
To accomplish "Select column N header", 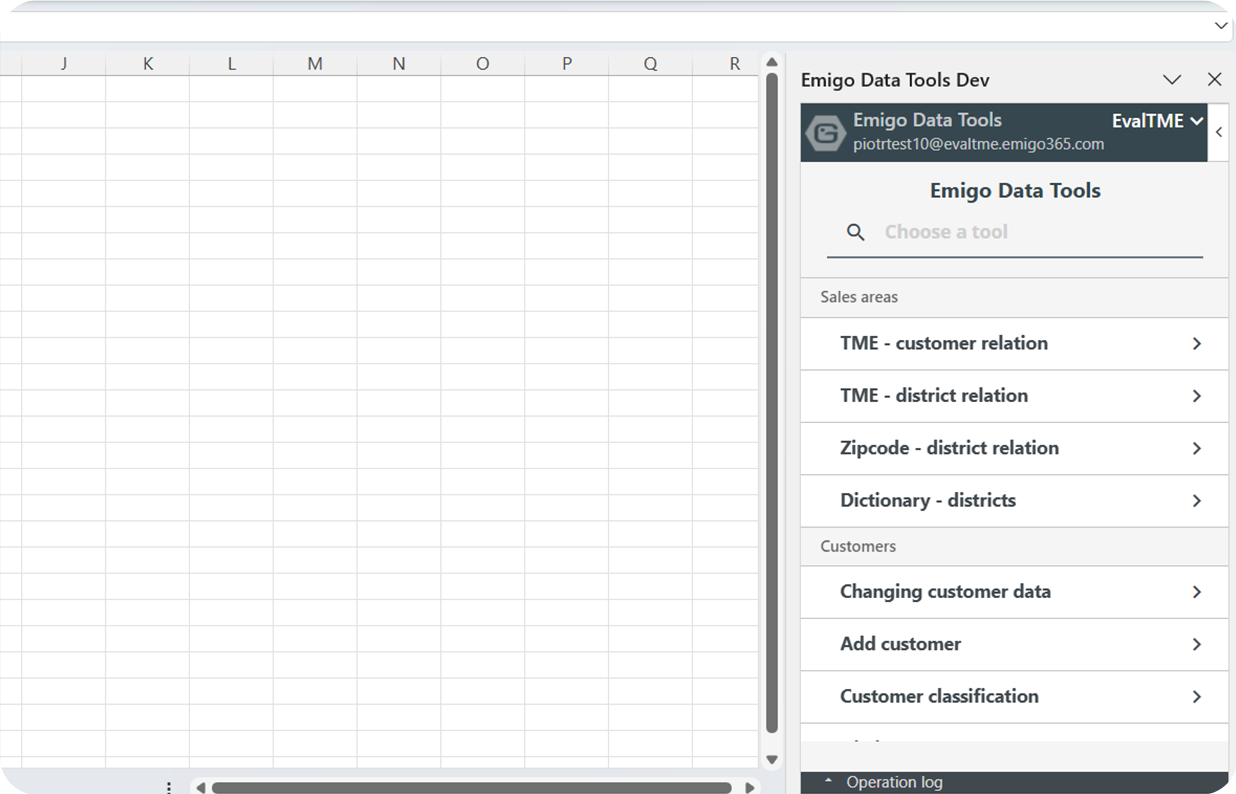I will pyautogui.click(x=399, y=64).
